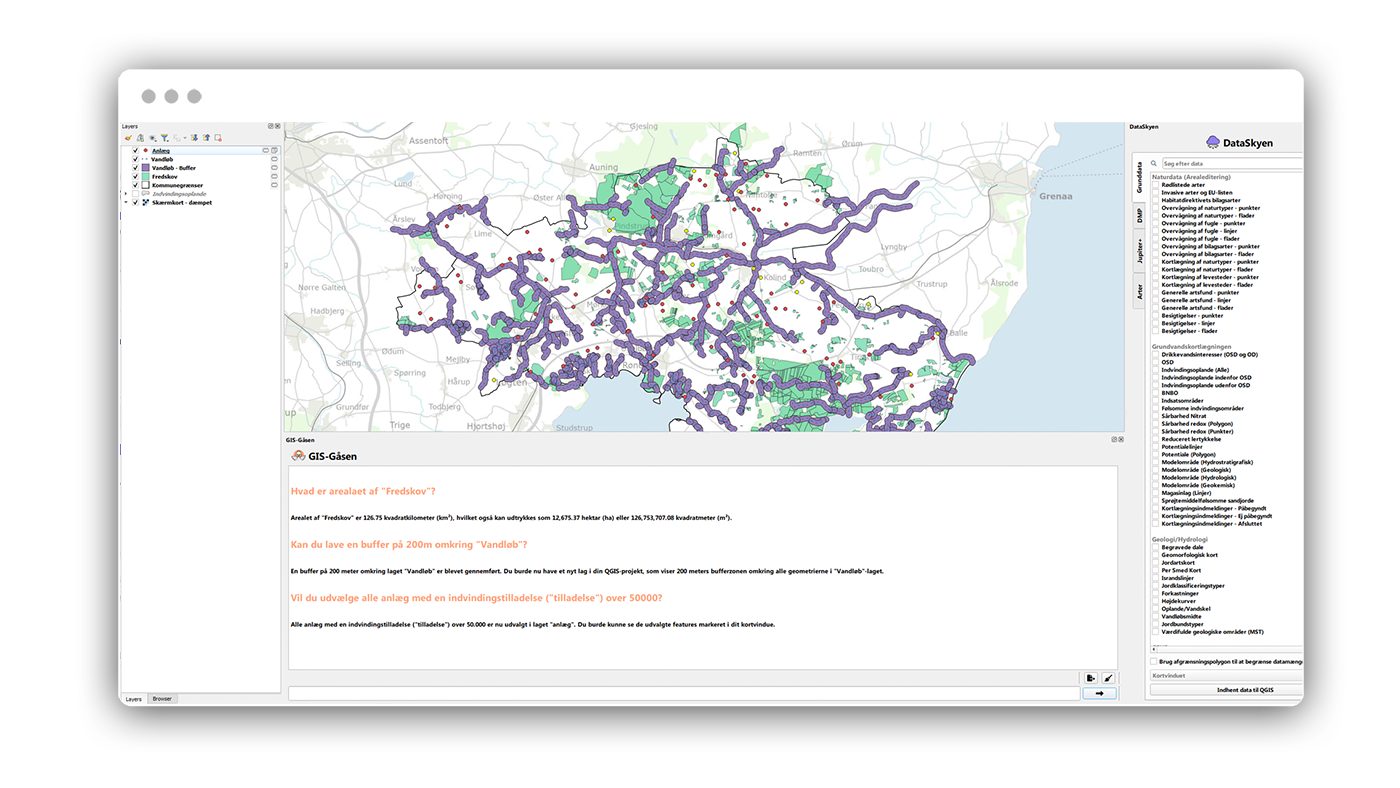This screenshot has width=1400, height=788.
Task: Collapse the Skærmkort - dæmpet group
Action: click(125, 203)
